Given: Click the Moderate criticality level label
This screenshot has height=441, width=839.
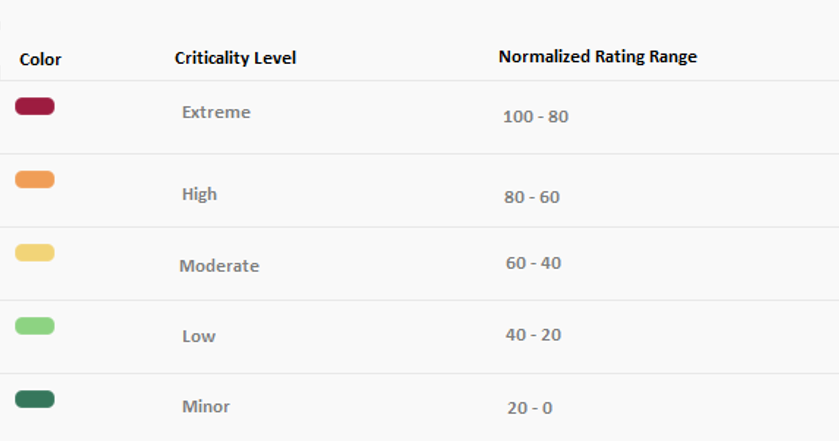Looking at the screenshot, I should pos(219,266).
